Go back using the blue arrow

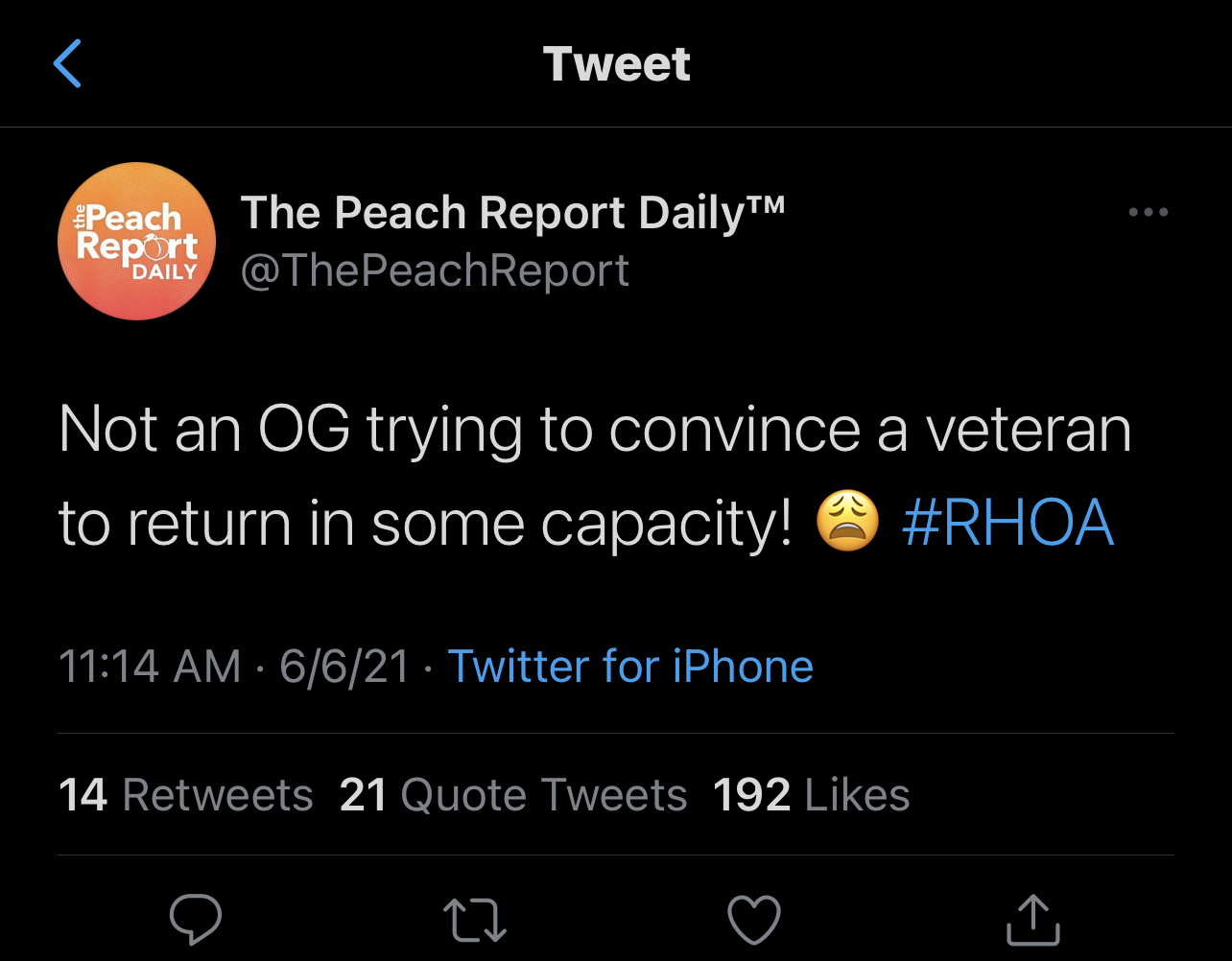click(x=67, y=63)
